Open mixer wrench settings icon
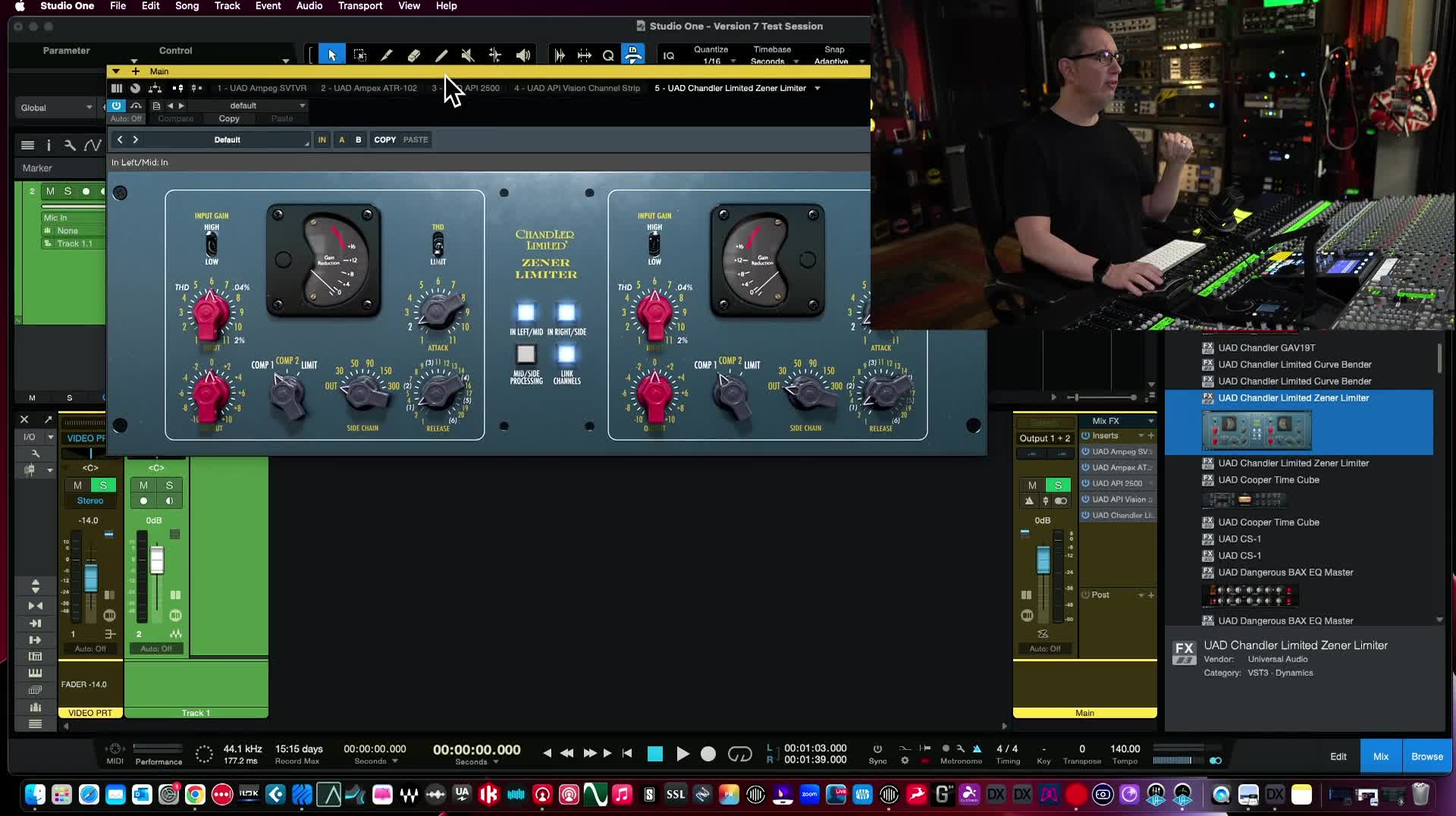The image size is (1456, 816). pyautogui.click(x=35, y=453)
